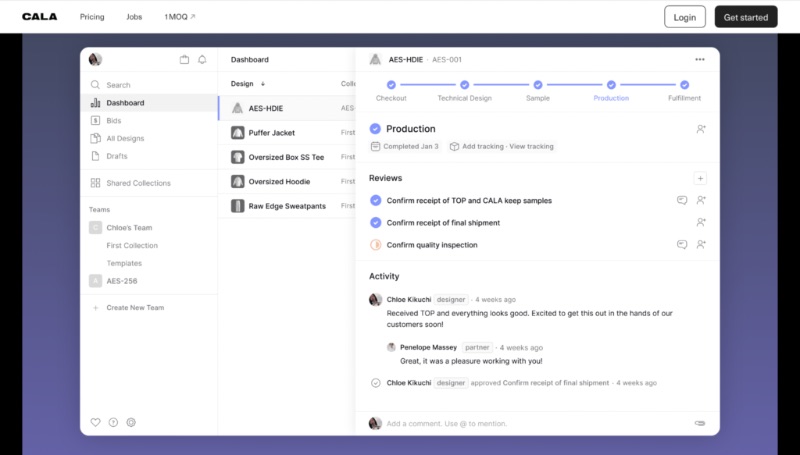This screenshot has height=455, width=800.
Task: Click the Drafts page icon
Action: 95,156
